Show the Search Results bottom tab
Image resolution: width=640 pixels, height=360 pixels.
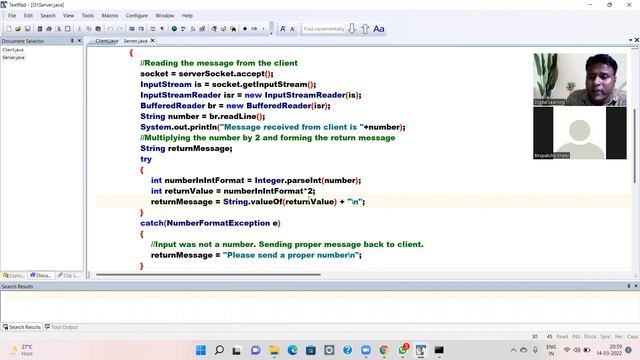pos(22,327)
